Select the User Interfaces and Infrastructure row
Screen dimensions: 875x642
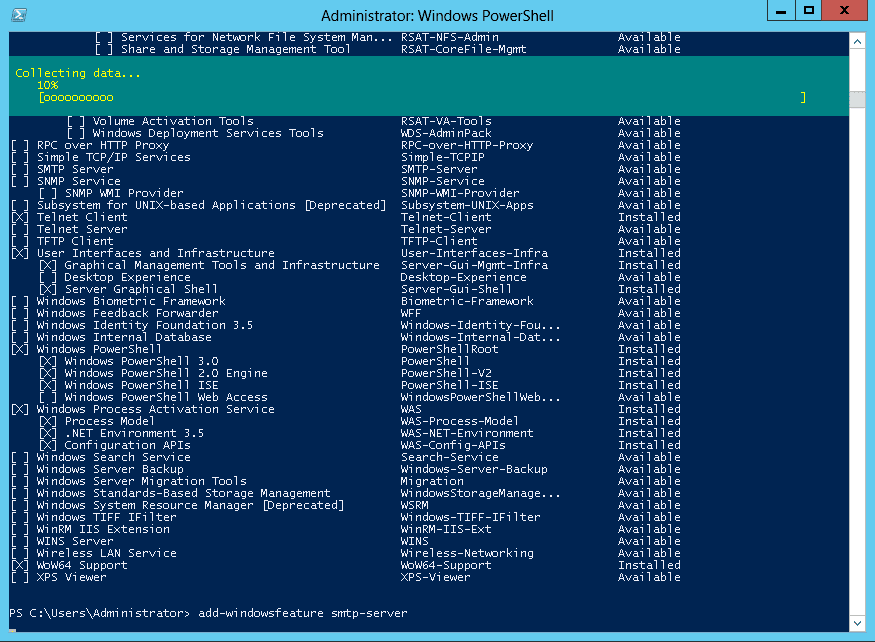coord(155,254)
